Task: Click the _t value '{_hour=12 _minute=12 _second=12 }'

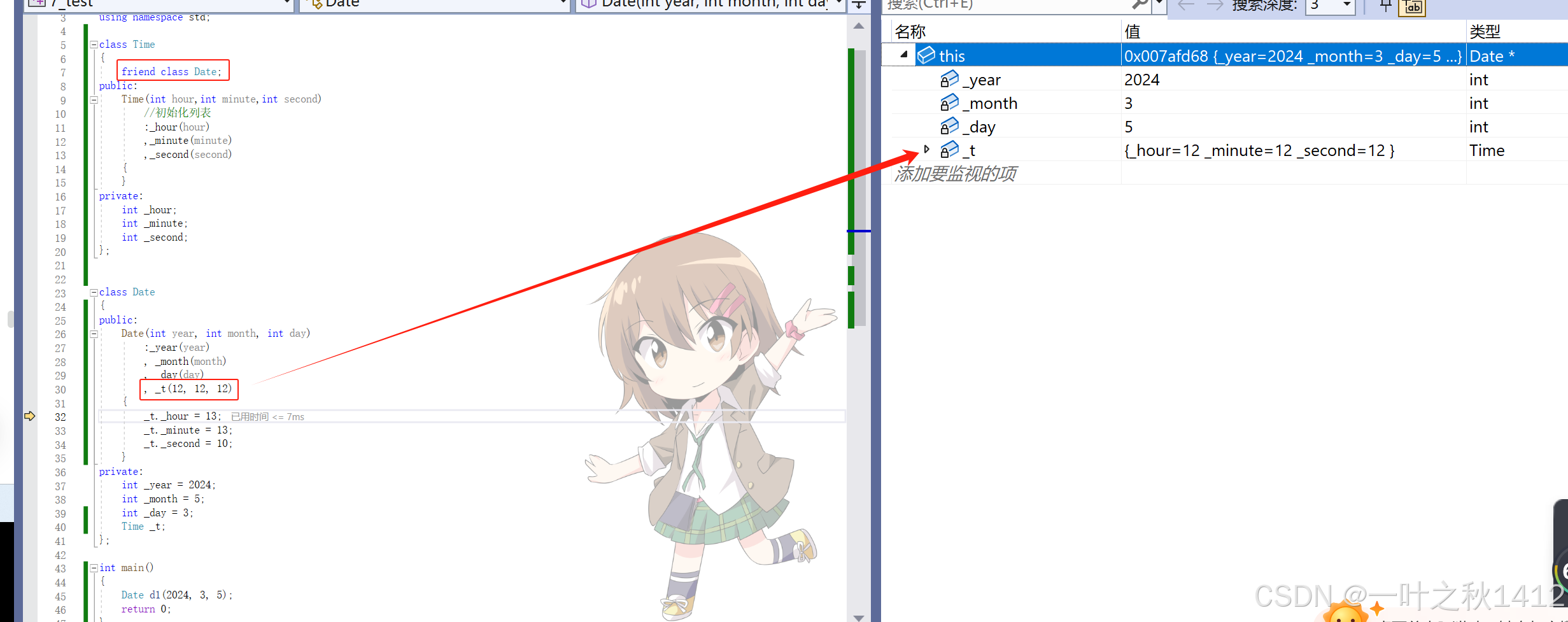Action: 1259,150
